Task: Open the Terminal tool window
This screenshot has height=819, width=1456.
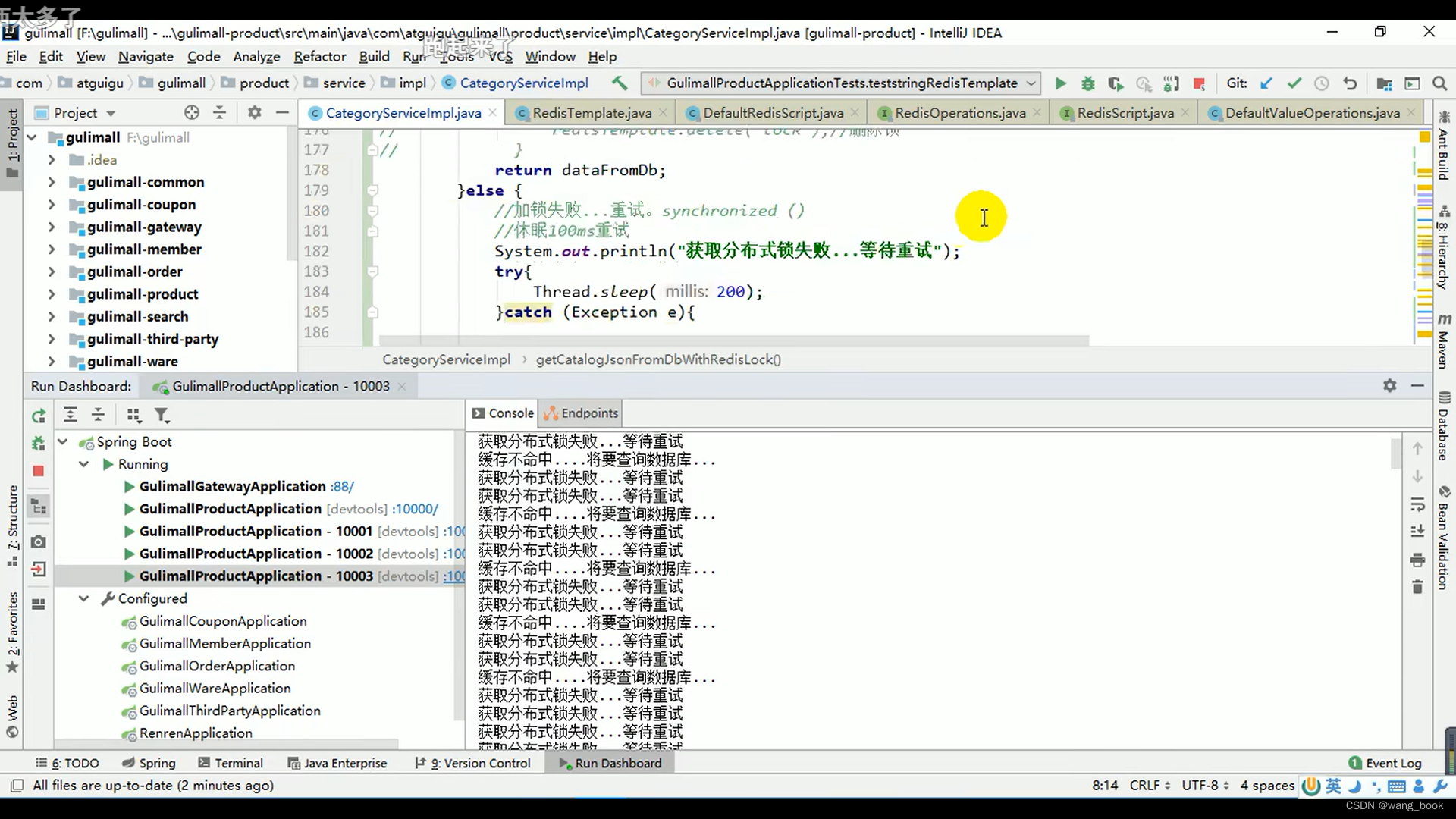Action: (x=229, y=763)
